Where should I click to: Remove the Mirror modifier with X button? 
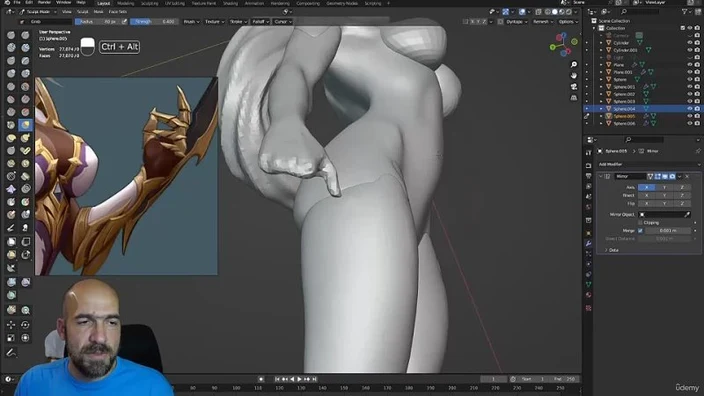(687, 176)
